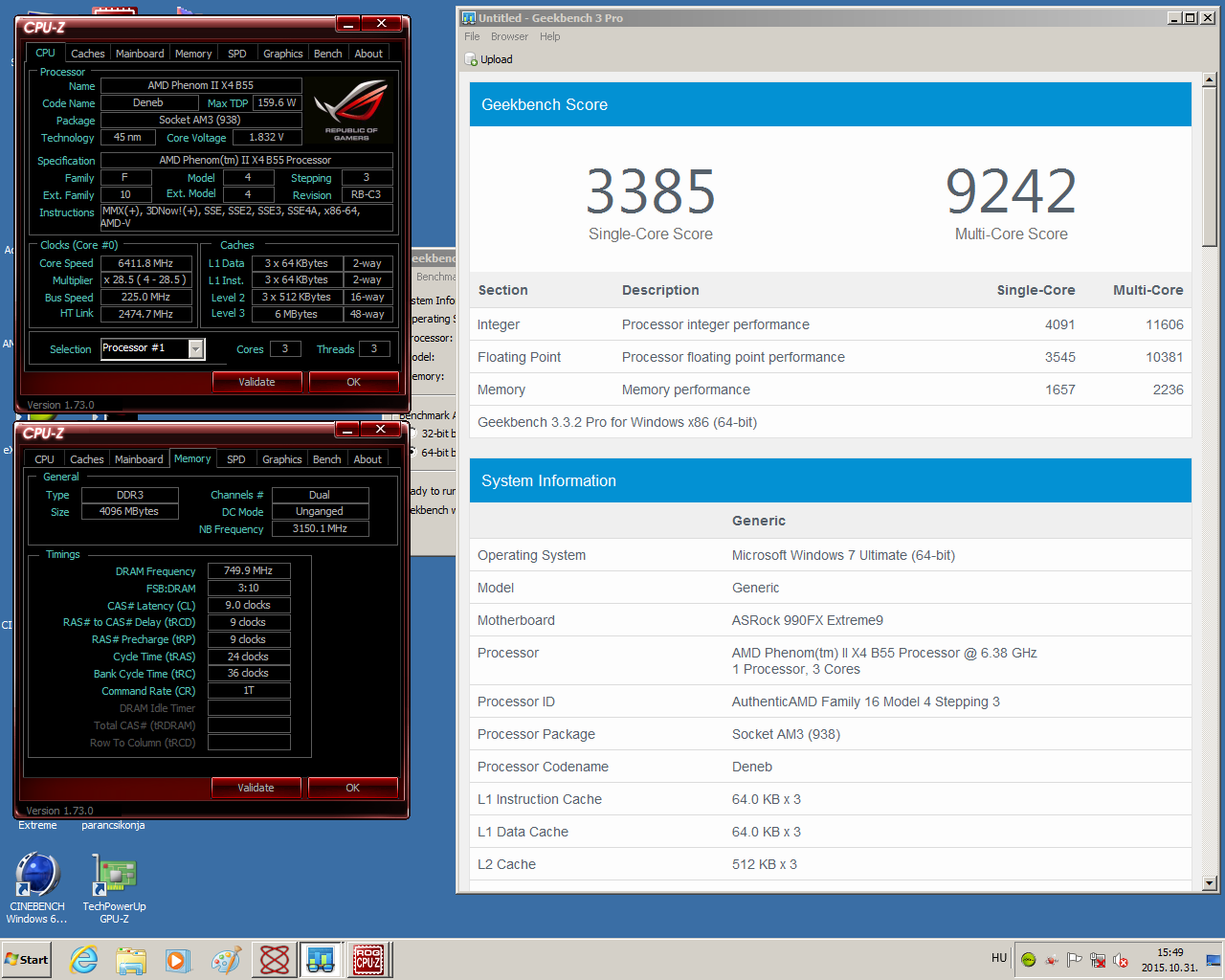
Task: Open Action Center flag in system tray
Action: coord(1075,960)
